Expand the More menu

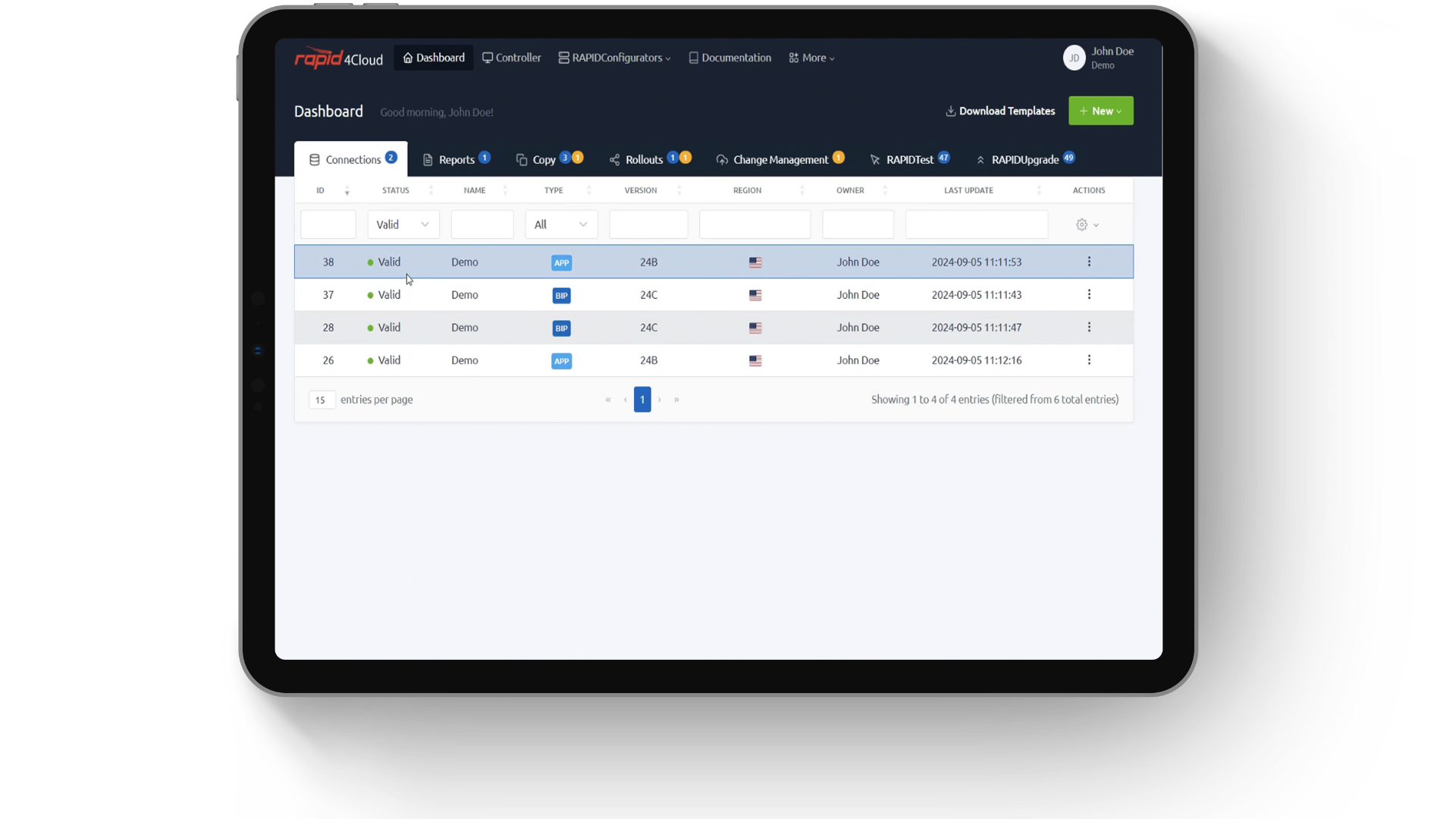811,58
